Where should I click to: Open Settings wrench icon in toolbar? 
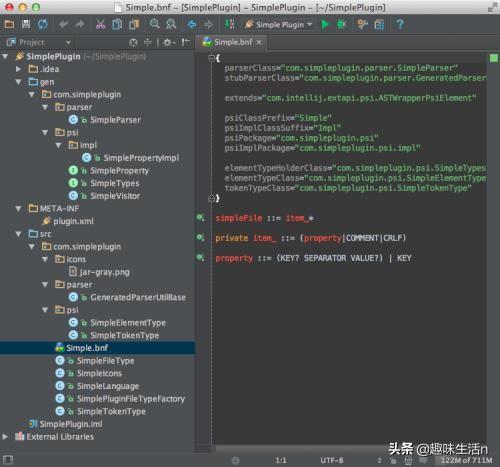click(x=362, y=24)
